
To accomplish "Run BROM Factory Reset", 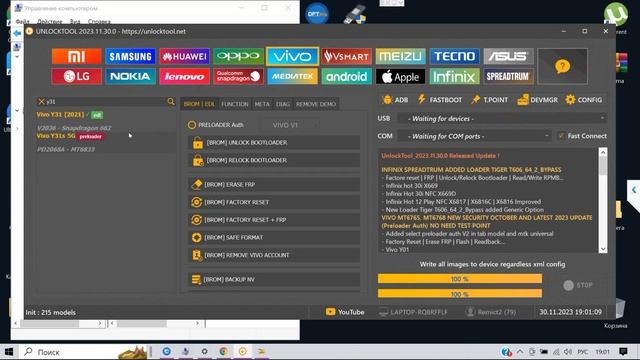I will 274,202.
